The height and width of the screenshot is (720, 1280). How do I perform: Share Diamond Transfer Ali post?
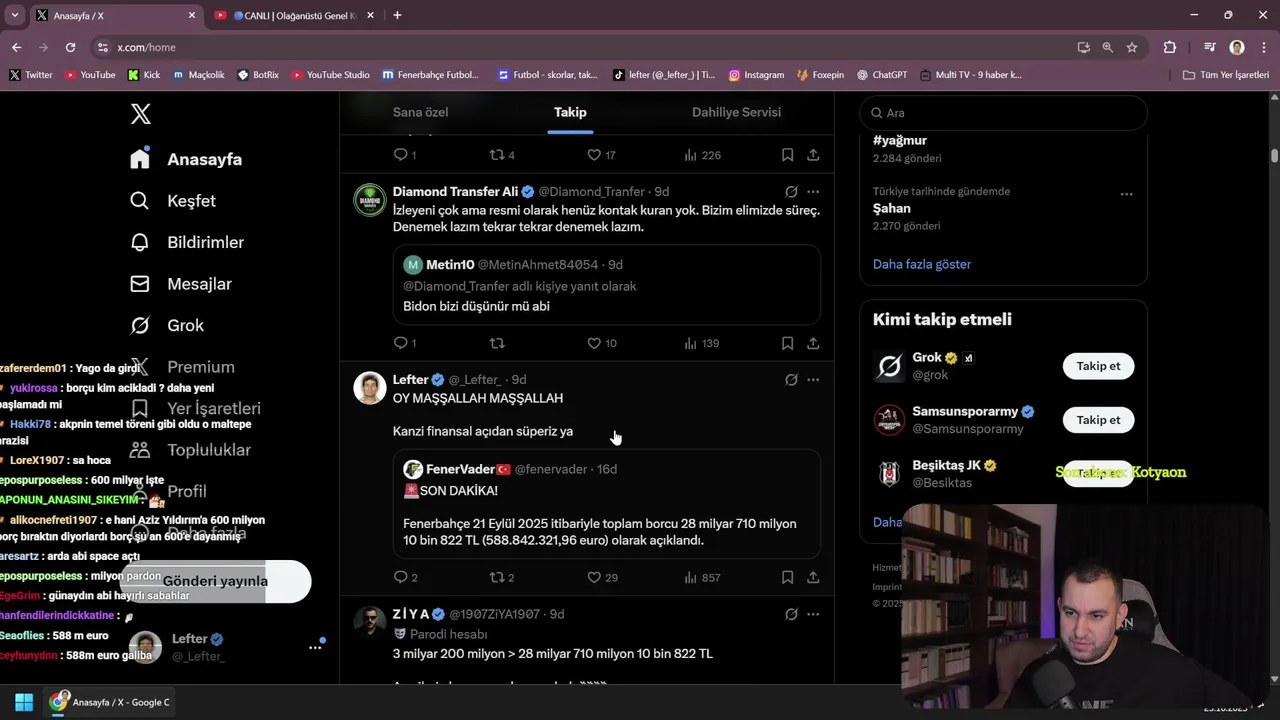click(x=813, y=343)
